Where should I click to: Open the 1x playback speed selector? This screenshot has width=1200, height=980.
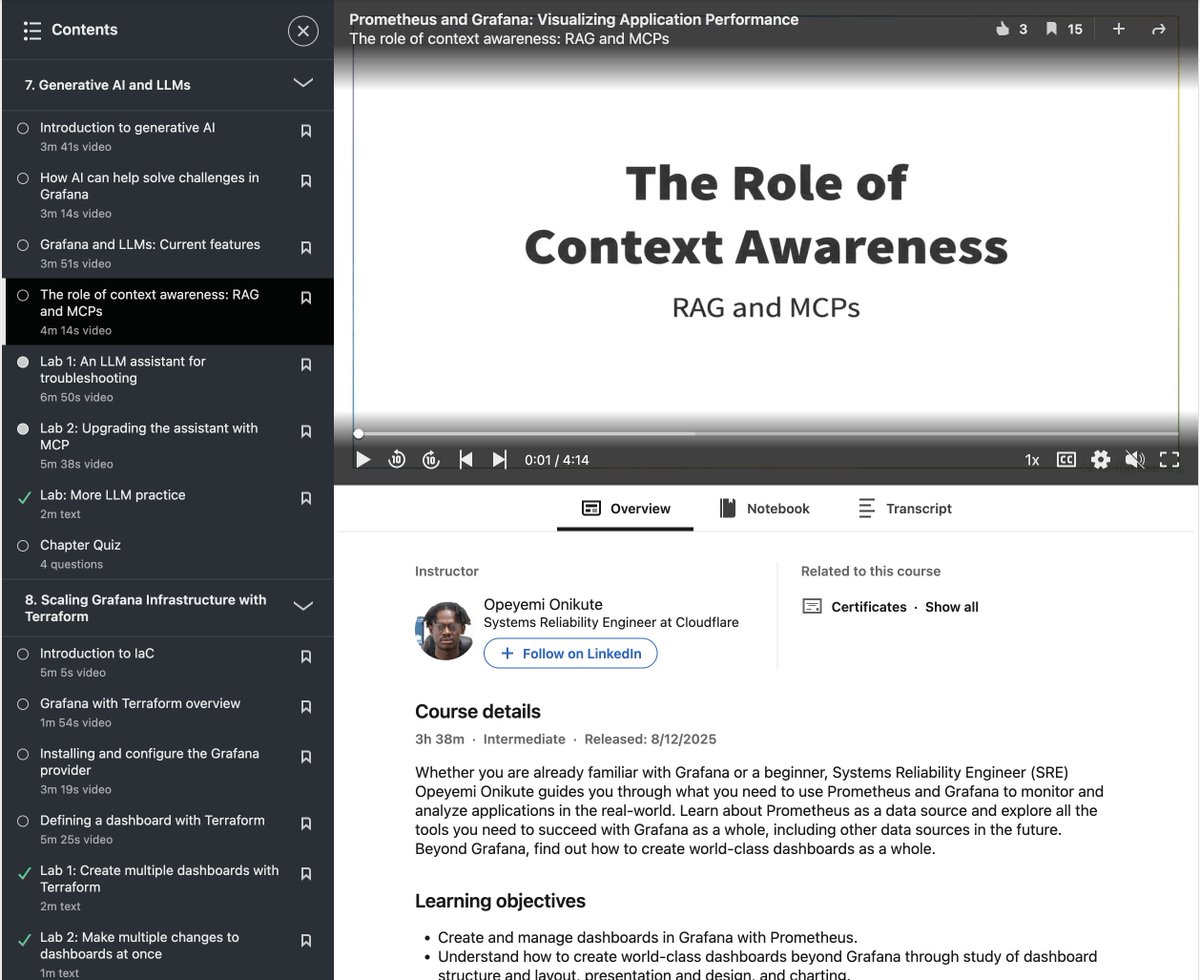[x=1031, y=459]
